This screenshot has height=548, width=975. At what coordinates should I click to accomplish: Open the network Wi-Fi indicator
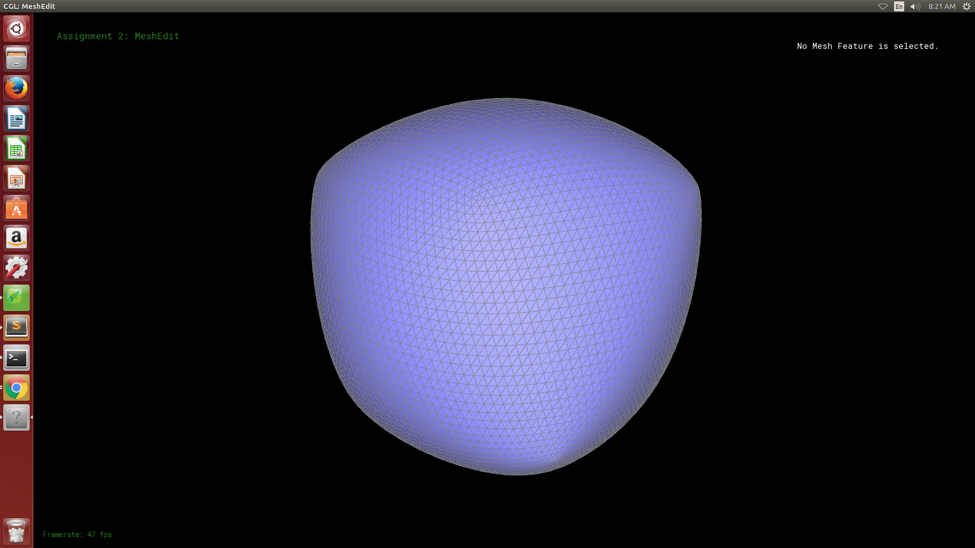pos(882,6)
